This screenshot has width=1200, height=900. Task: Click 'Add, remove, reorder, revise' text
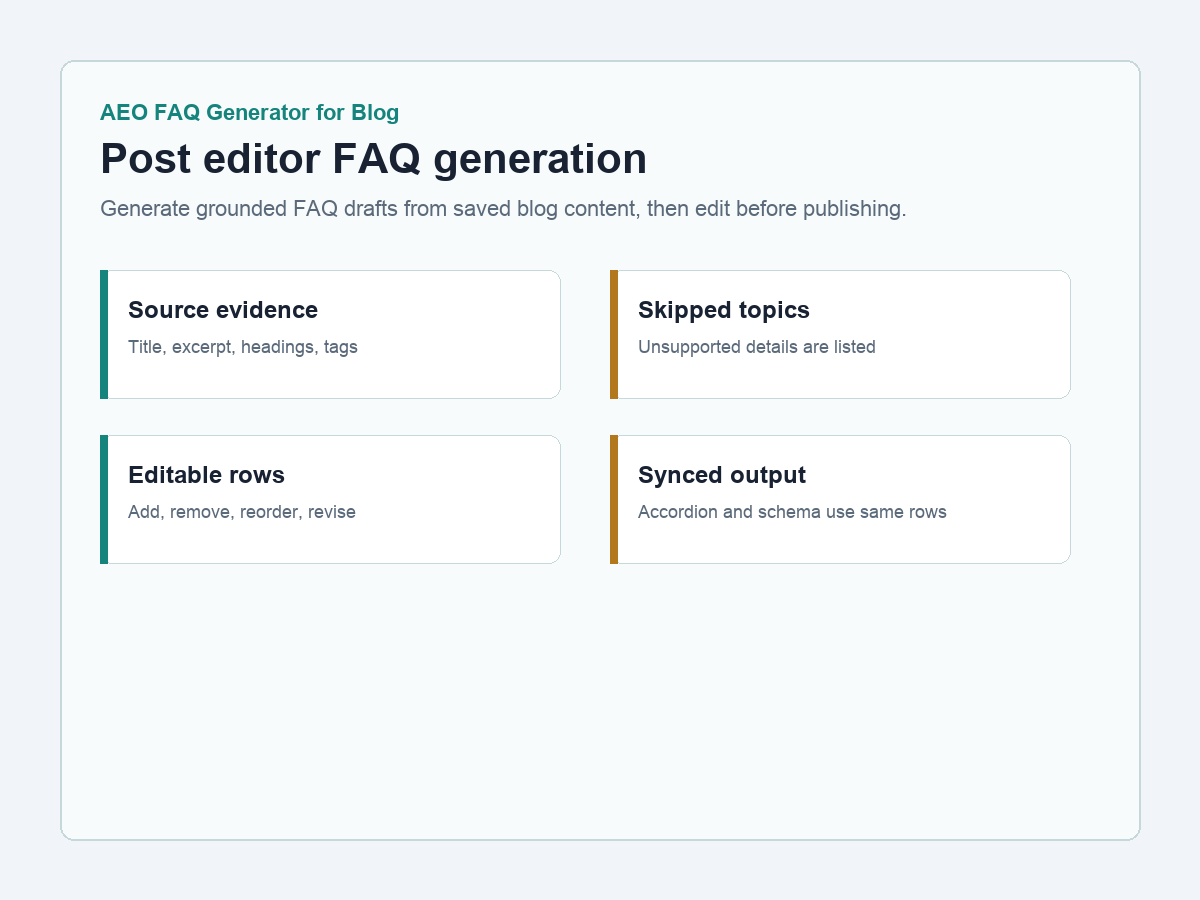[x=242, y=512]
